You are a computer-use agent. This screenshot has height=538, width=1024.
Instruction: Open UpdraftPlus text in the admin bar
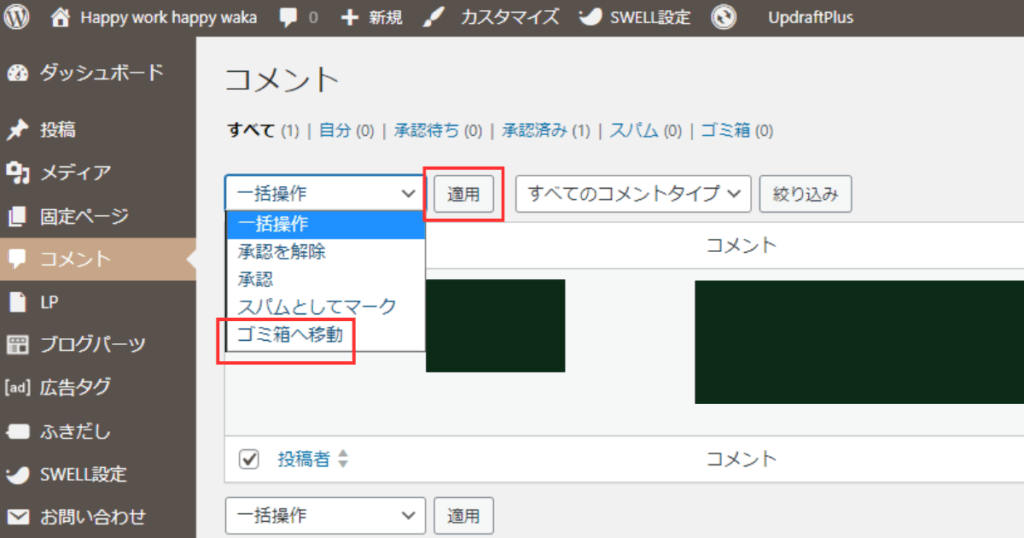(810, 18)
